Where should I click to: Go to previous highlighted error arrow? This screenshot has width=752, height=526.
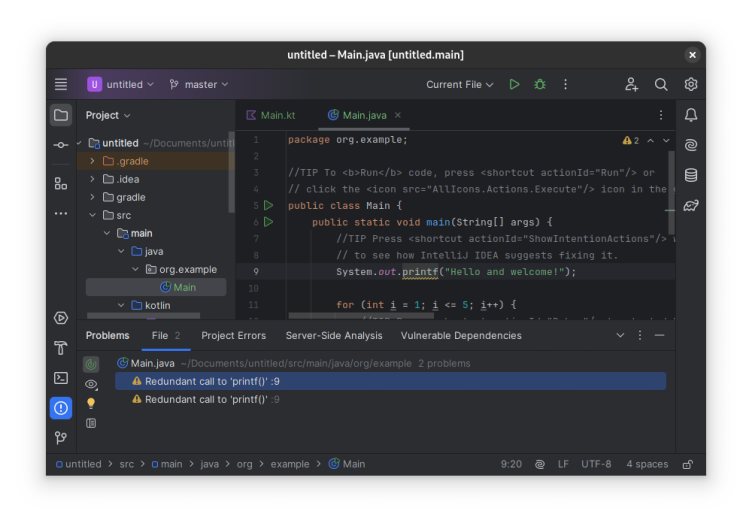(650, 140)
